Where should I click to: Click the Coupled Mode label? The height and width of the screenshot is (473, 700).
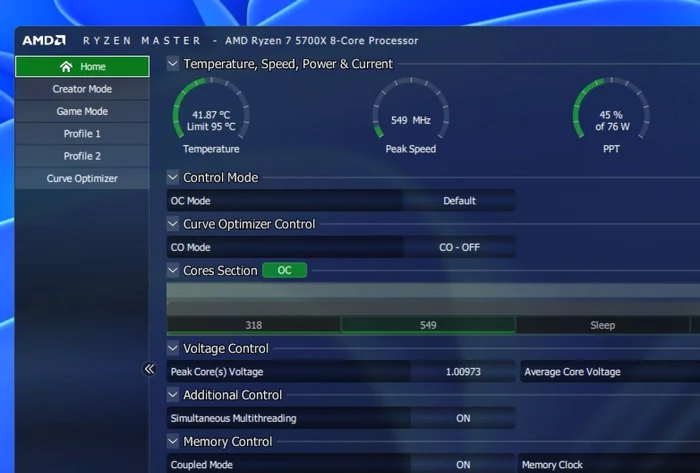coord(202,465)
